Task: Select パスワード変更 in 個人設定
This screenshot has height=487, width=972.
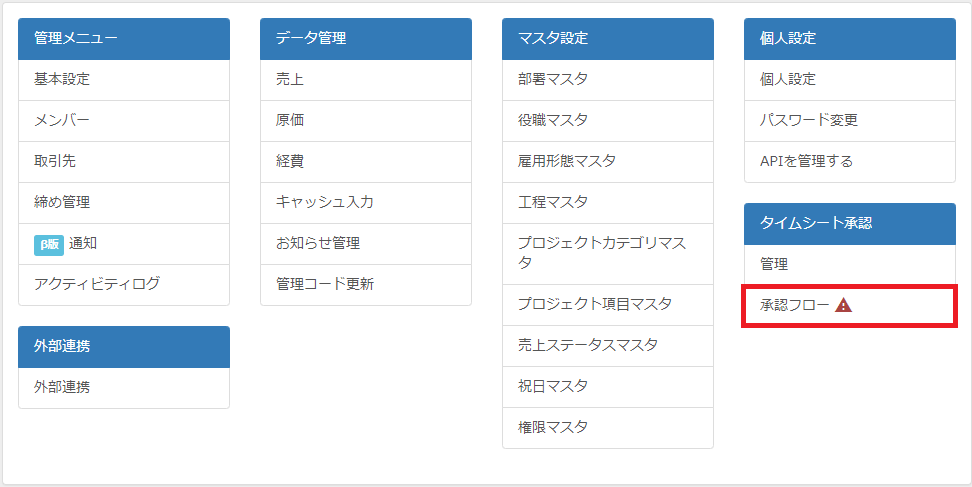Action: pos(849,120)
